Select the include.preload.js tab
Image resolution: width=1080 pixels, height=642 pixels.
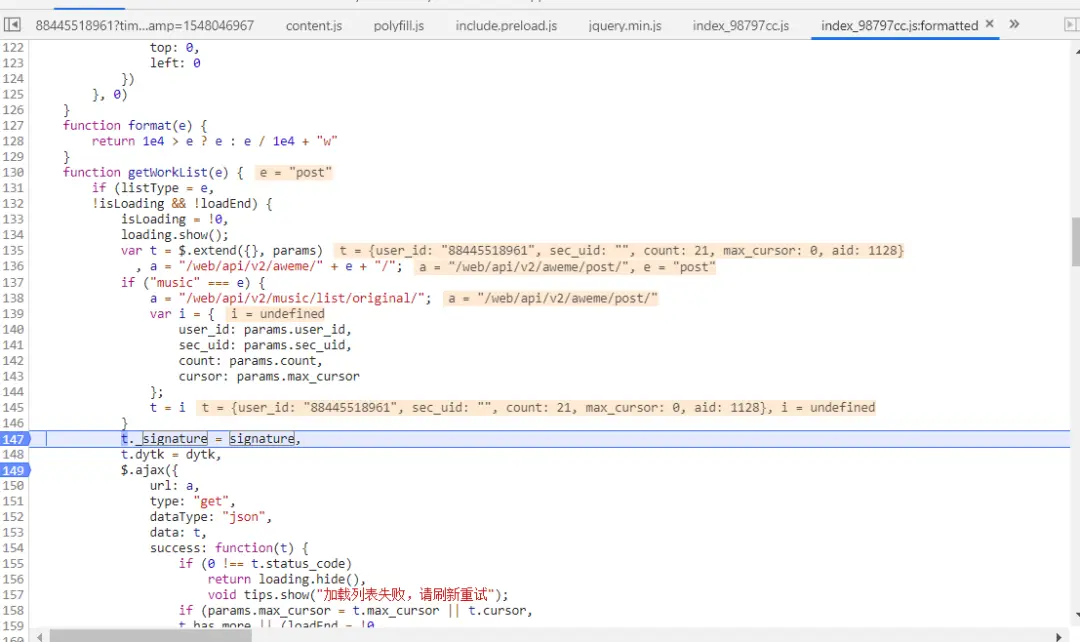tap(506, 26)
